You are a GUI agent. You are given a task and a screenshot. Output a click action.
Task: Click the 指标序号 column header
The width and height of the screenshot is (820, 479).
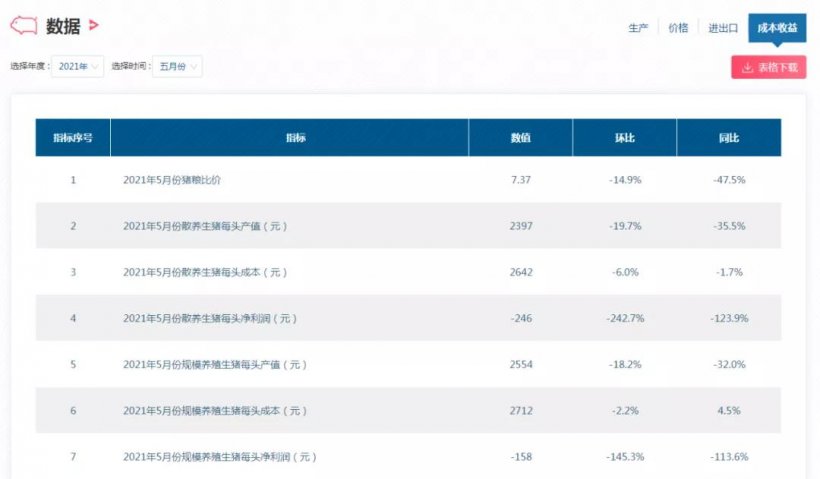pyautogui.click(x=73, y=138)
